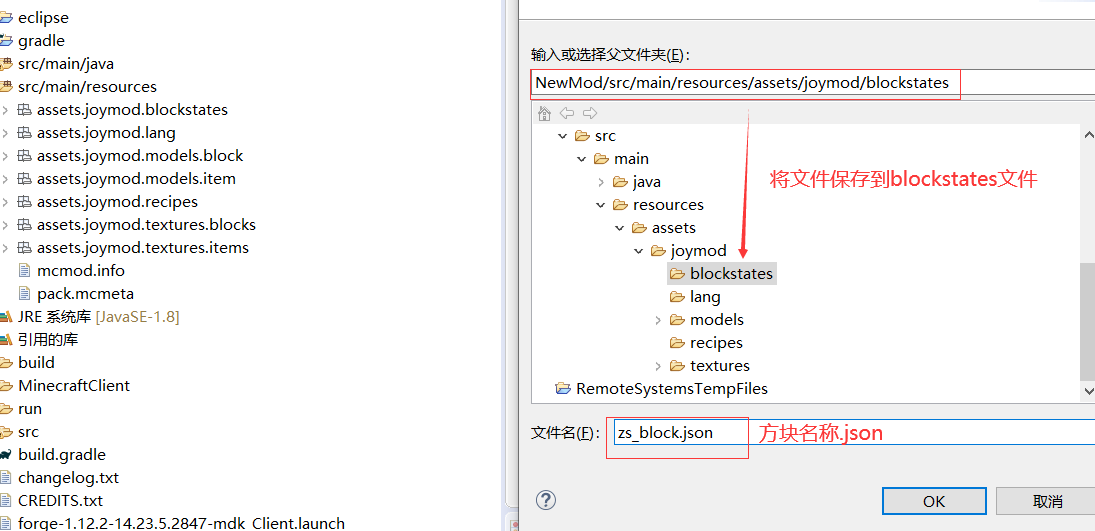Select changelog.txt in explorer
Image resolution: width=1095 pixels, height=531 pixels.
(x=68, y=478)
